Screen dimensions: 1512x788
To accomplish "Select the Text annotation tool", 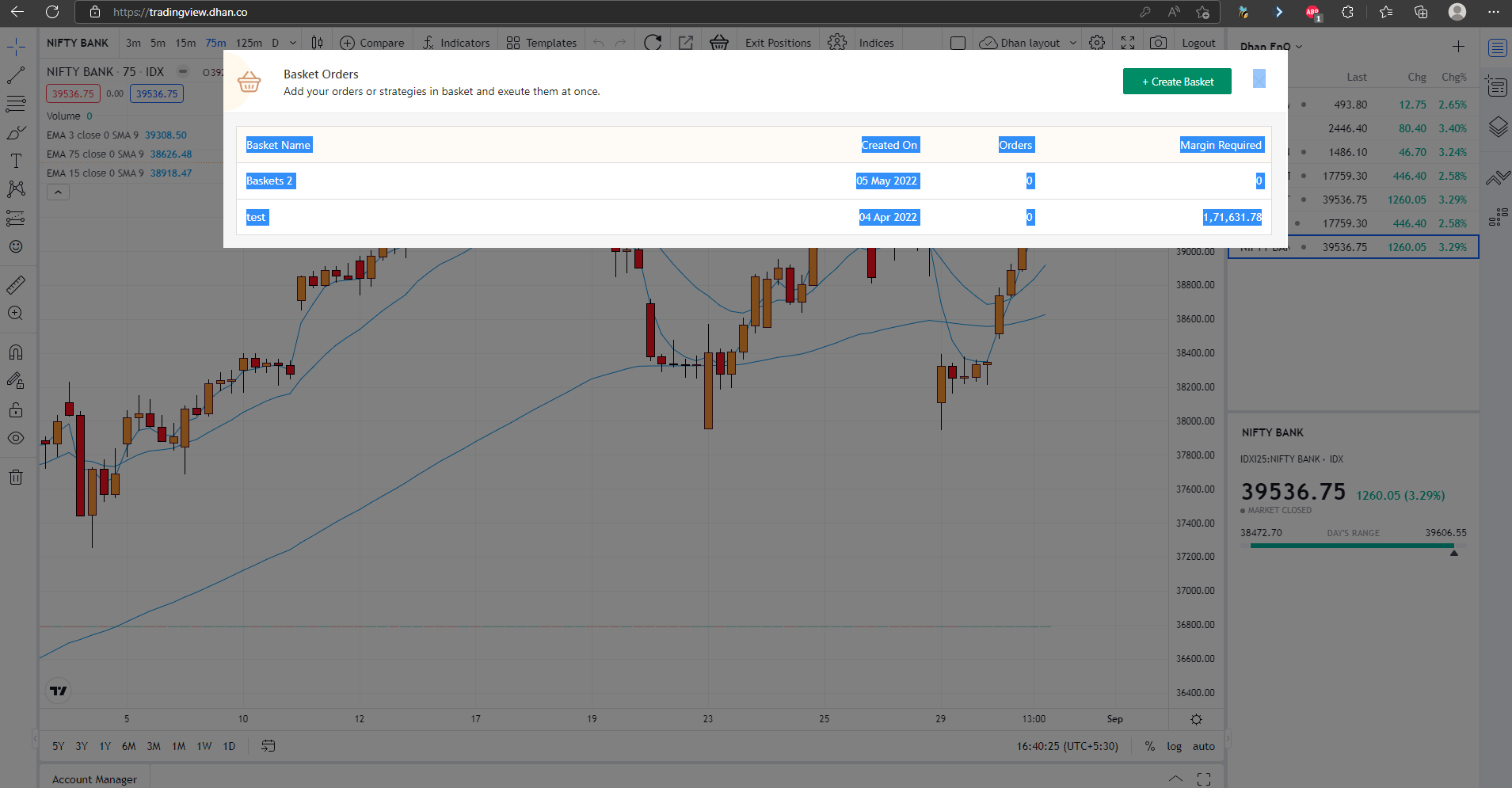I will pyautogui.click(x=16, y=161).
